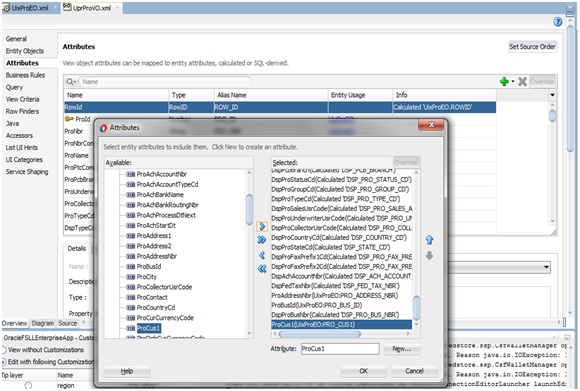The width and height of the screenshot is (580, 391).
Task: Open the Source bottom tab
Action: [68, 323]
